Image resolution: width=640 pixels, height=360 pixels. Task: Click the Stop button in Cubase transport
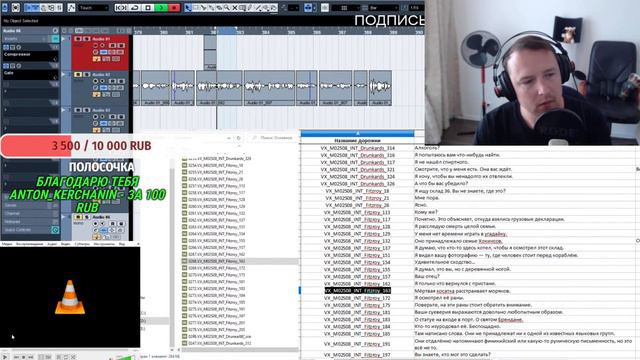148,8
